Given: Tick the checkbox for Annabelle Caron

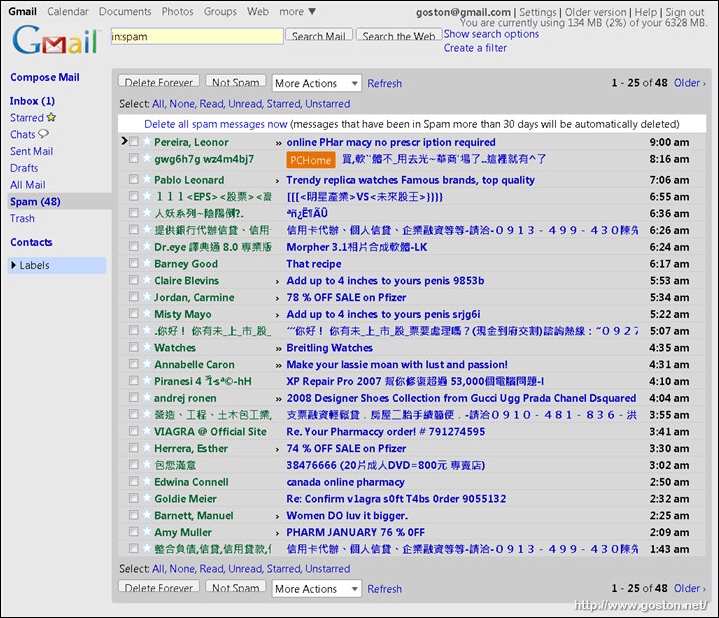Looking at the screenshot, I should (133, 364).
